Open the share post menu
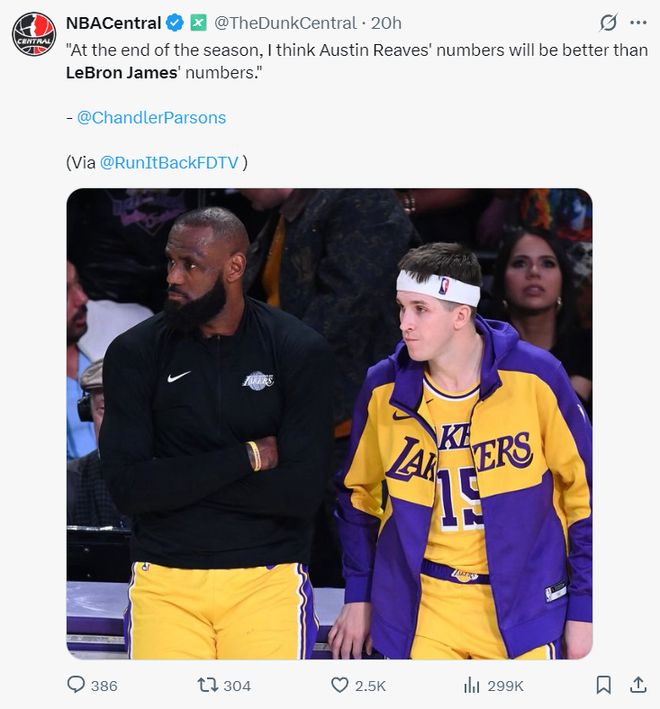The width and height of the screenshot is (660, 709). pos(637,685)
